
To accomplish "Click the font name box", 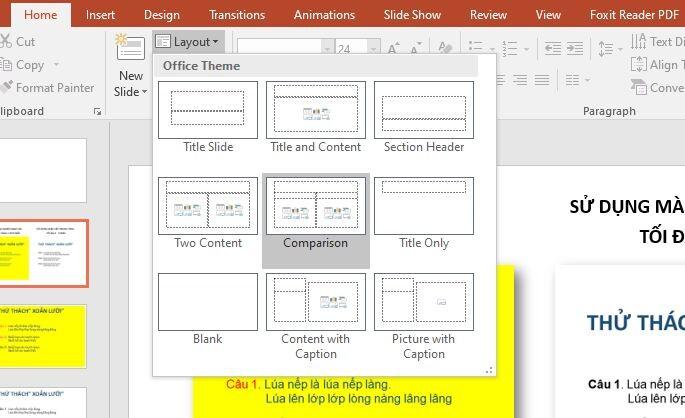I will point(280,48).
